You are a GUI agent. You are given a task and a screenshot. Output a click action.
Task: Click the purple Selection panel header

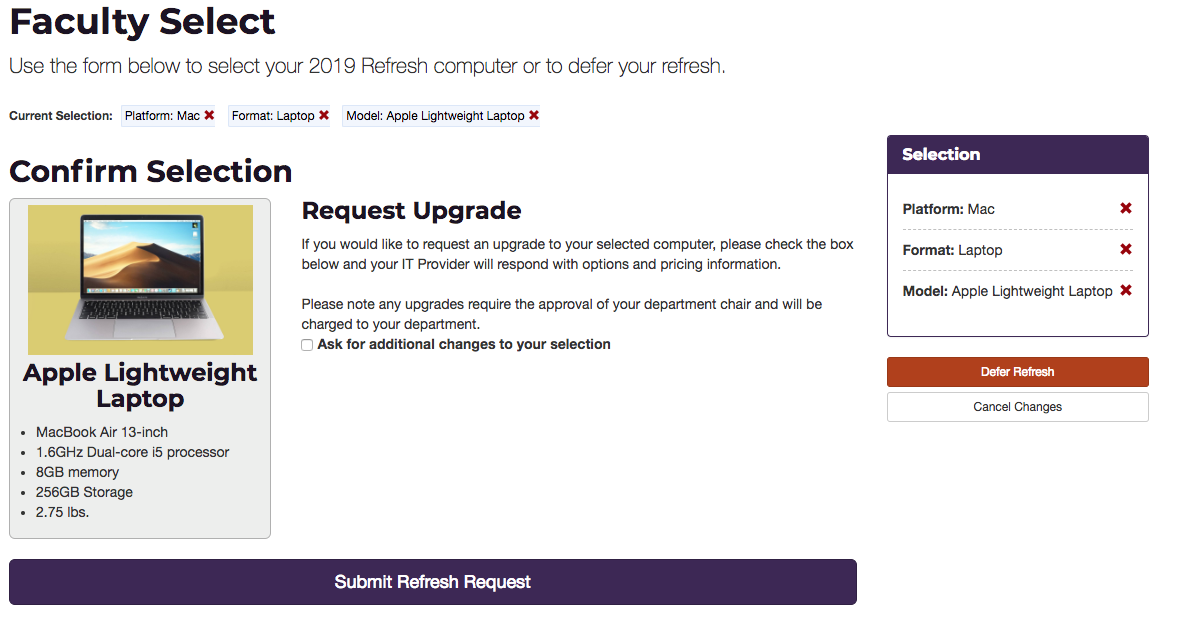[x=1017, y=155]
